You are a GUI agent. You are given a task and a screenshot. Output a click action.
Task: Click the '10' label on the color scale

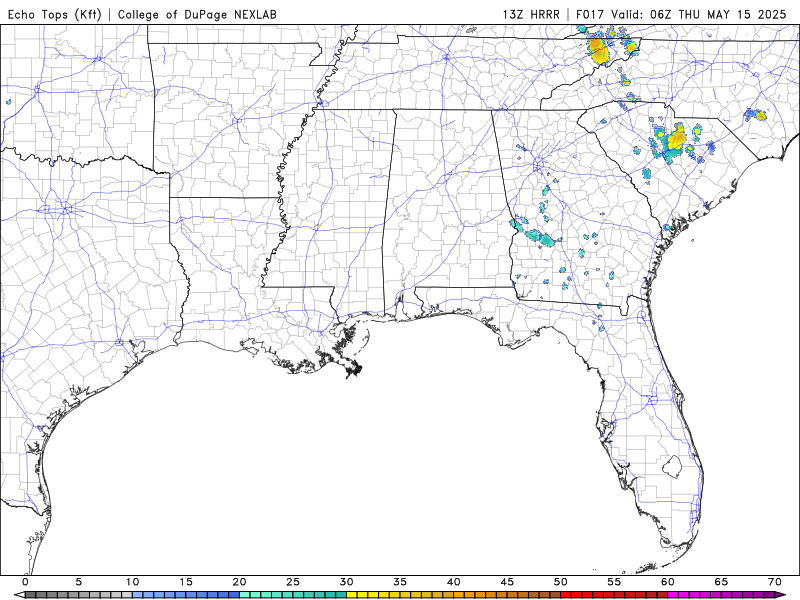click(x=132, y=582)
